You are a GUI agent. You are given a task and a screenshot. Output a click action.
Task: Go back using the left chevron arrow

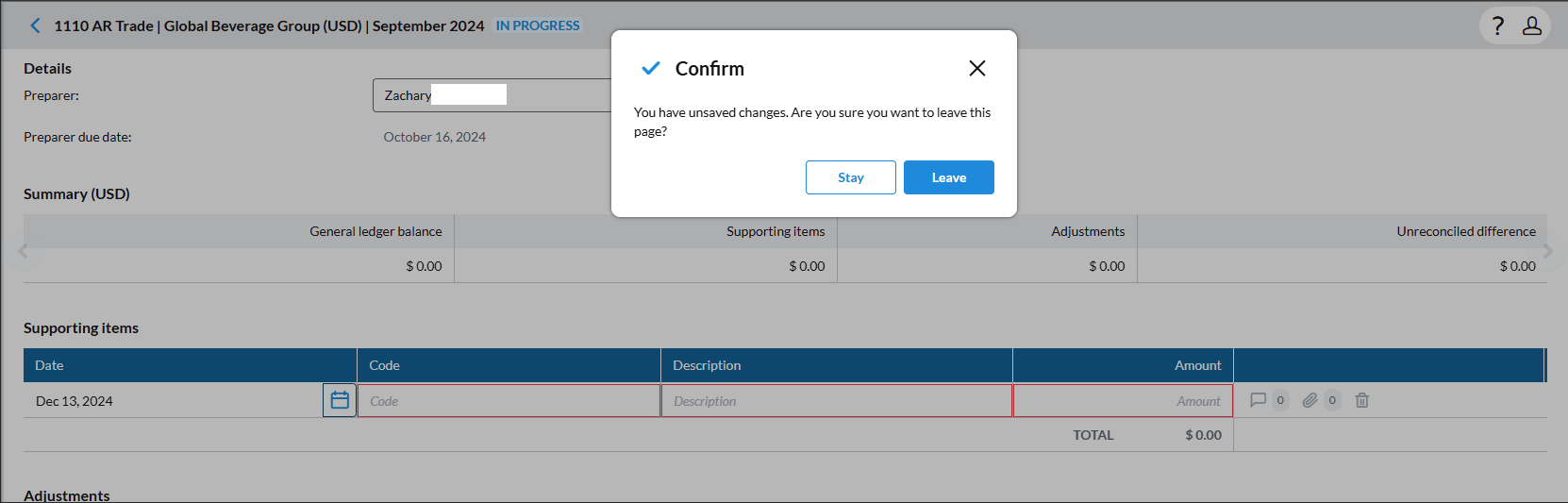[x=36, y=25]
